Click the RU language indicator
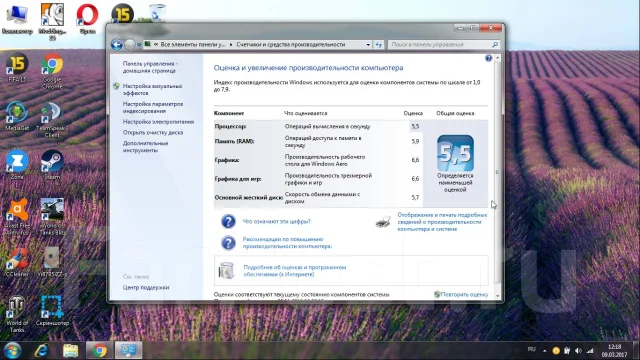Screen dimensions: 640x360 (x=531, y=349)
